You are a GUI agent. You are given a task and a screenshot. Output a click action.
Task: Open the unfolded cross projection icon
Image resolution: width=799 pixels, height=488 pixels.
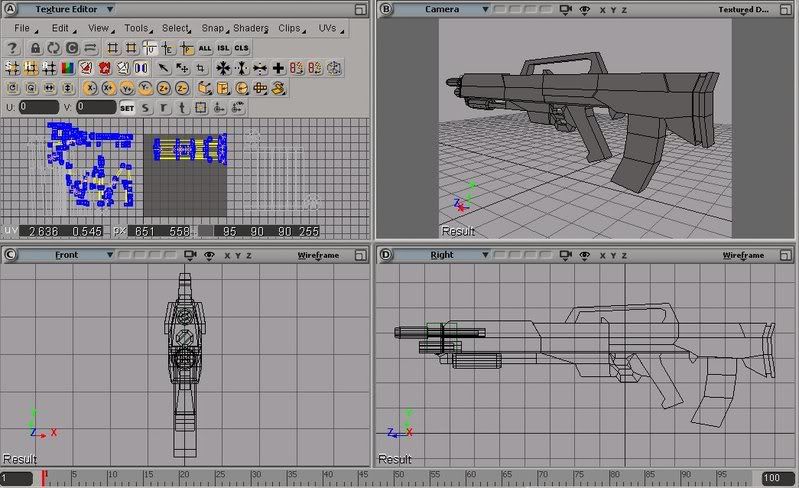[x=260, y=88]
